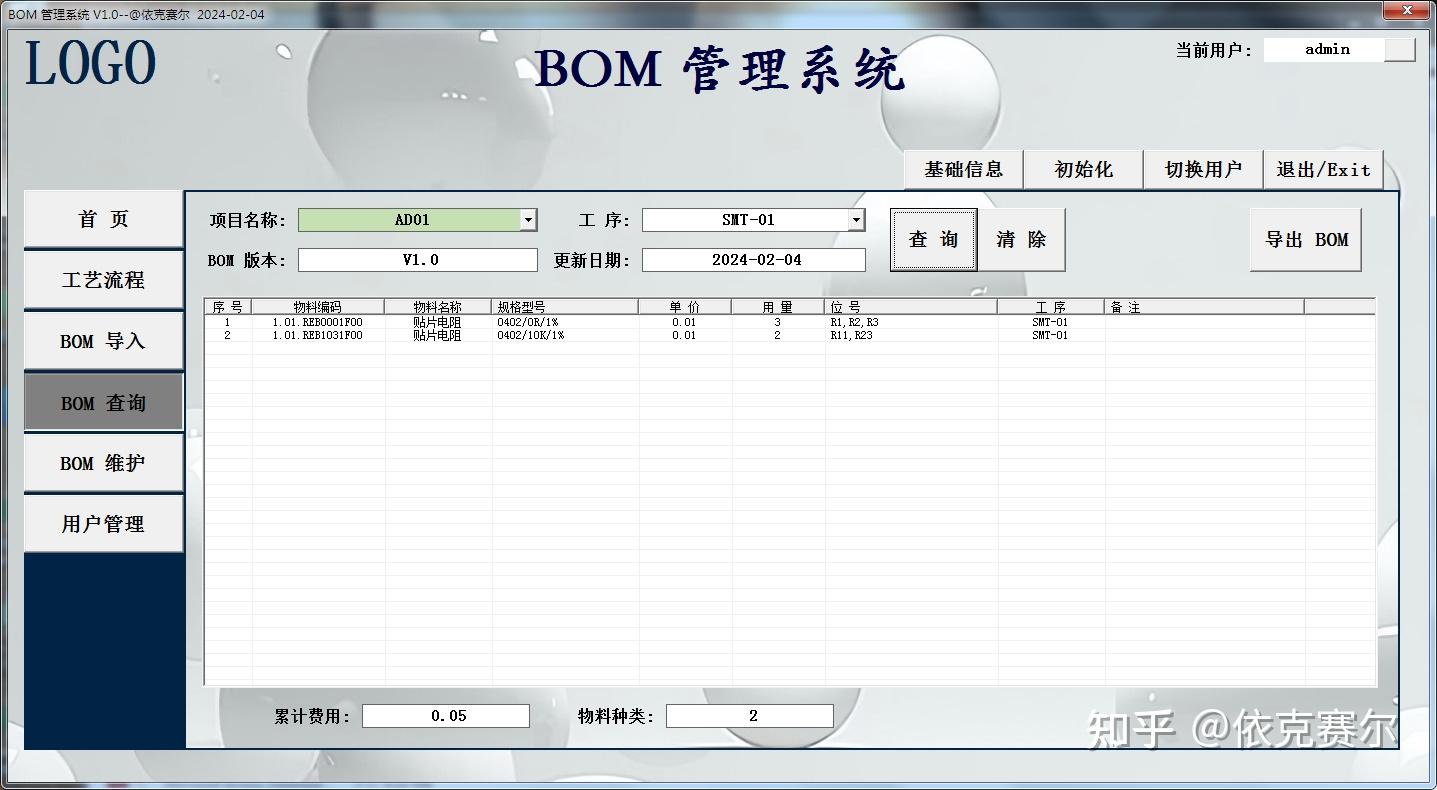Switch to 工艺流程 section
Image resolution: width=1437 pixels, height=790 pixels.
[x=102, y=279]
